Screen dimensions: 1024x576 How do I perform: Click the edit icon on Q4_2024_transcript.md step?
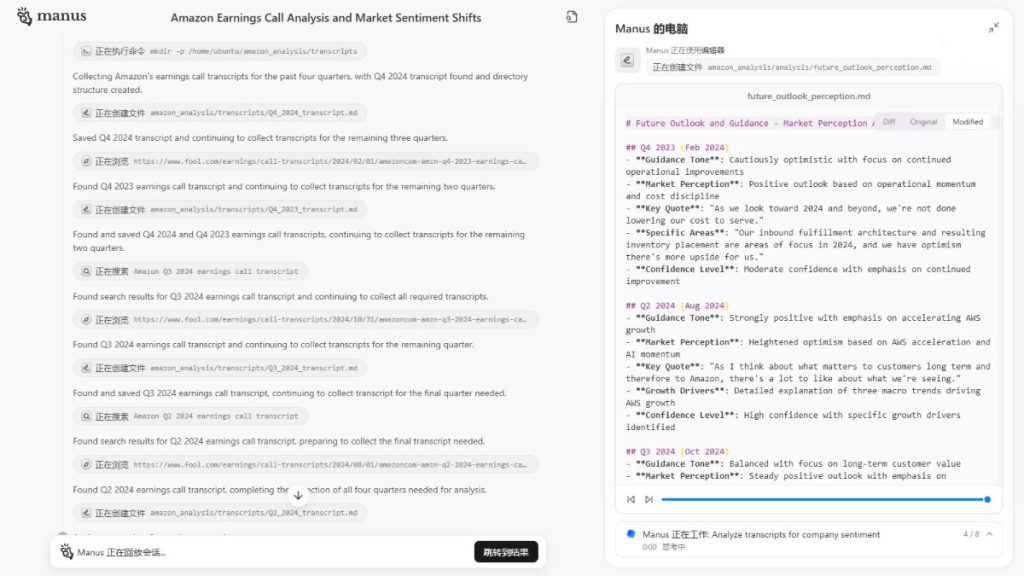pos(86,113)
